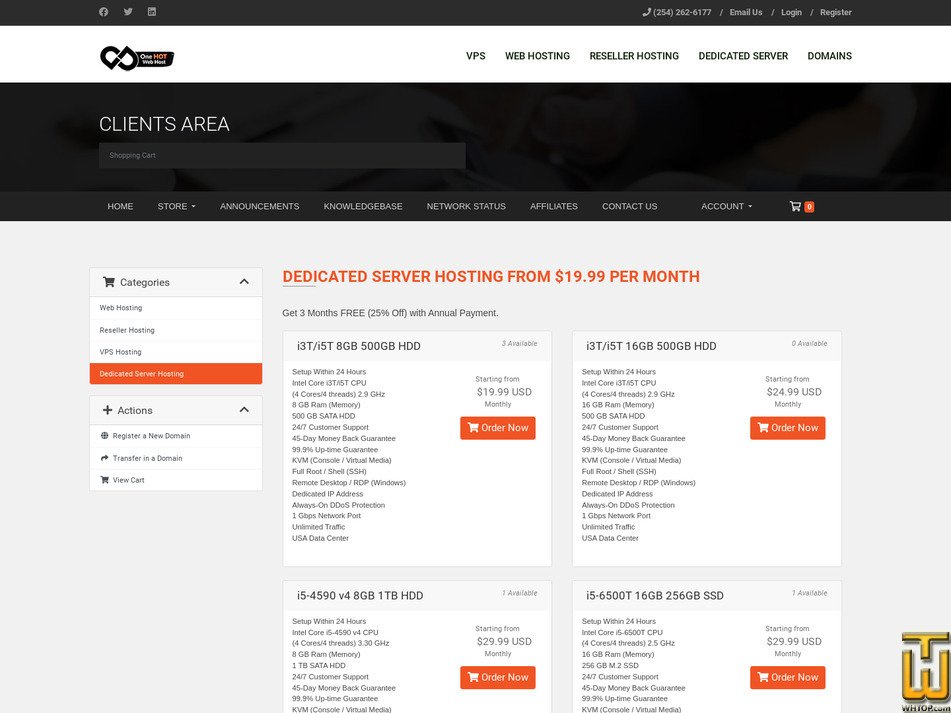This screenshot has width=951, height=713.
Task: Click the Email Us link
Action: pos(745,12)
